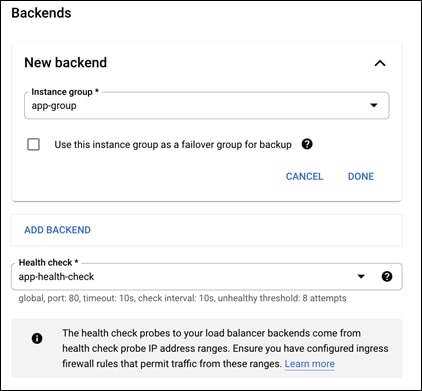The width and height of the screenshot is (422, 391).
Task: Click the CANCEL button
Action: 304,176
